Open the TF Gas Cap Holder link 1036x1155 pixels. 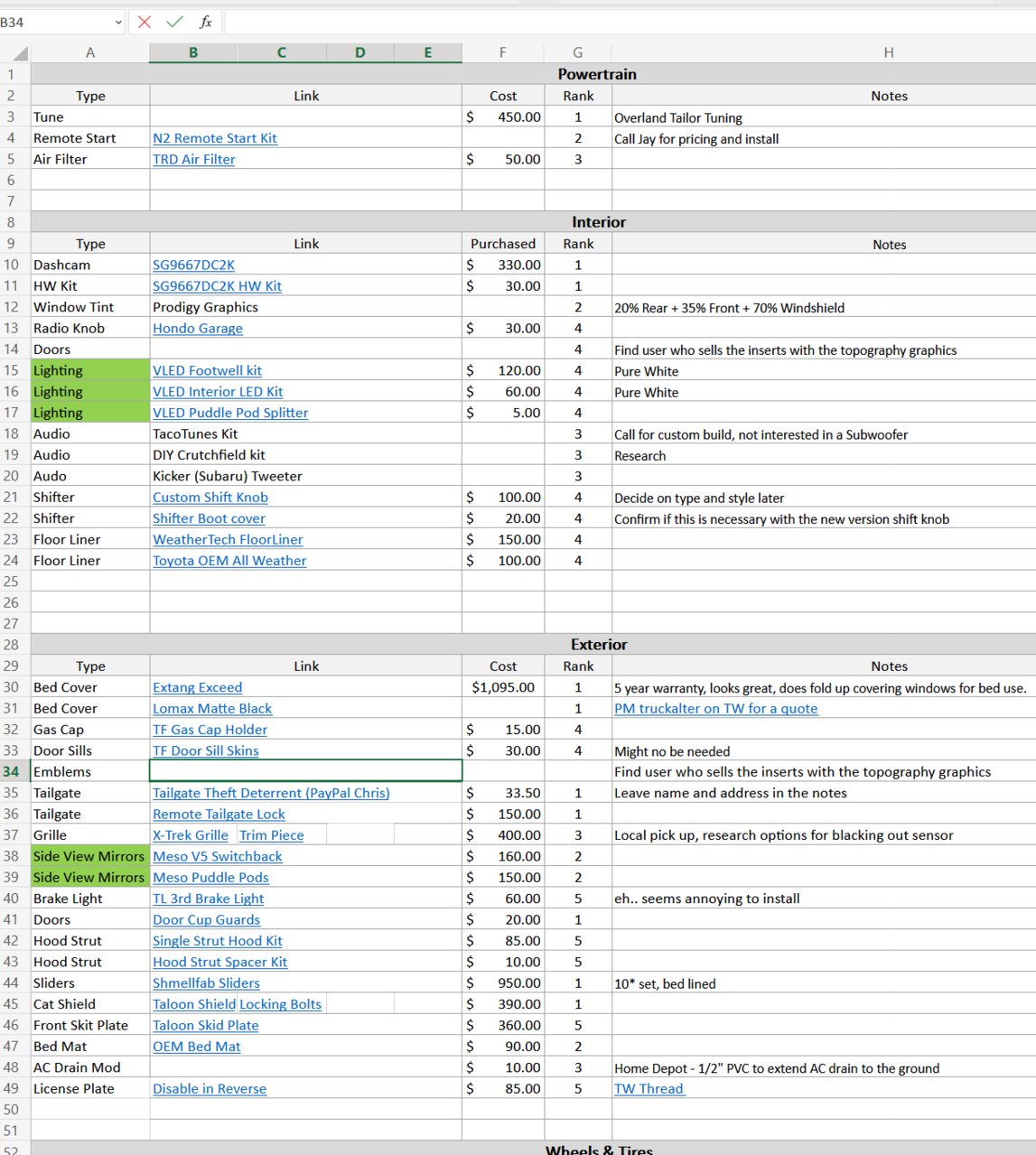coord(210,730)
